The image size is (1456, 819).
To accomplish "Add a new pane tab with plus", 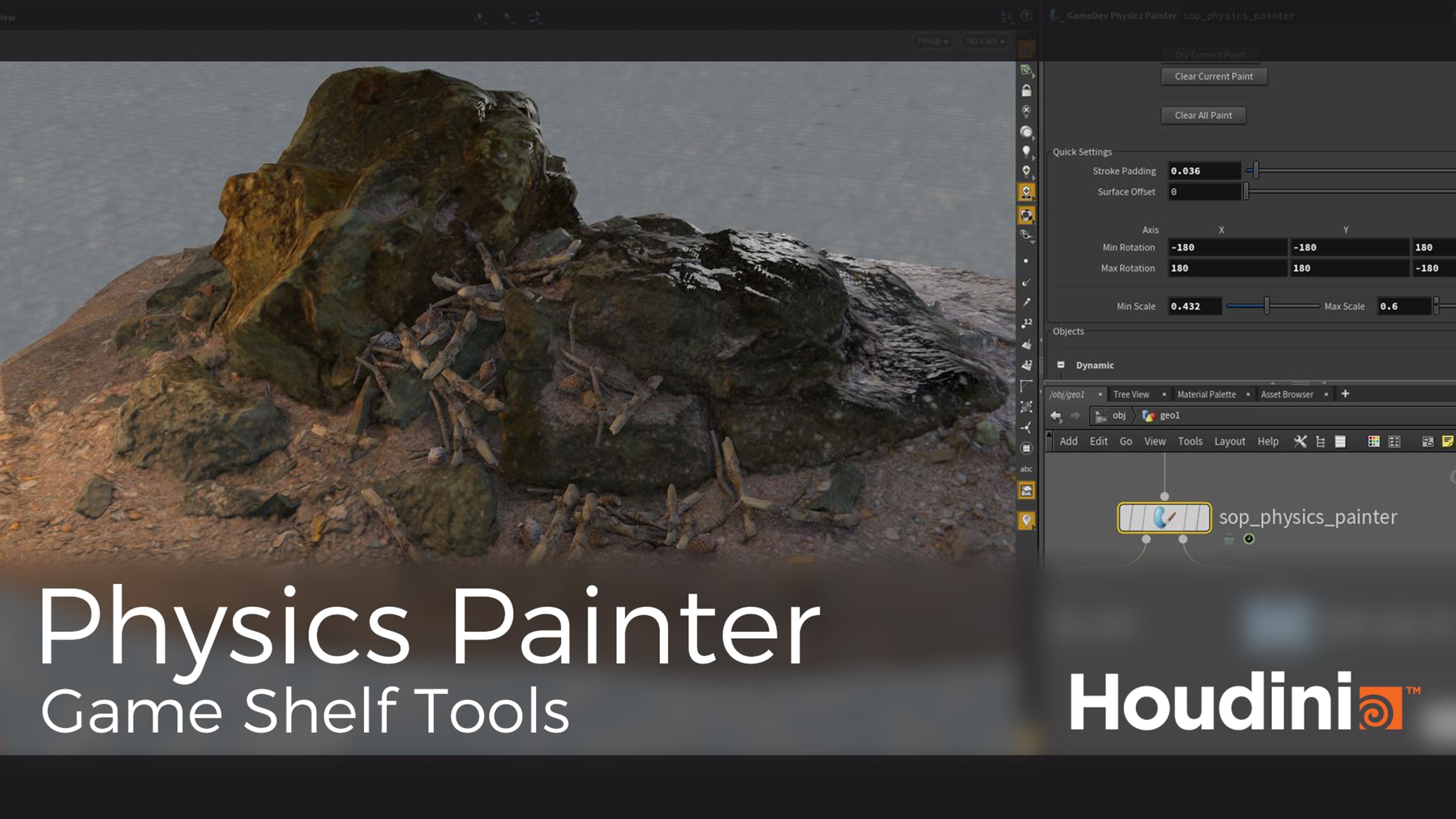I will (1345, 394).
